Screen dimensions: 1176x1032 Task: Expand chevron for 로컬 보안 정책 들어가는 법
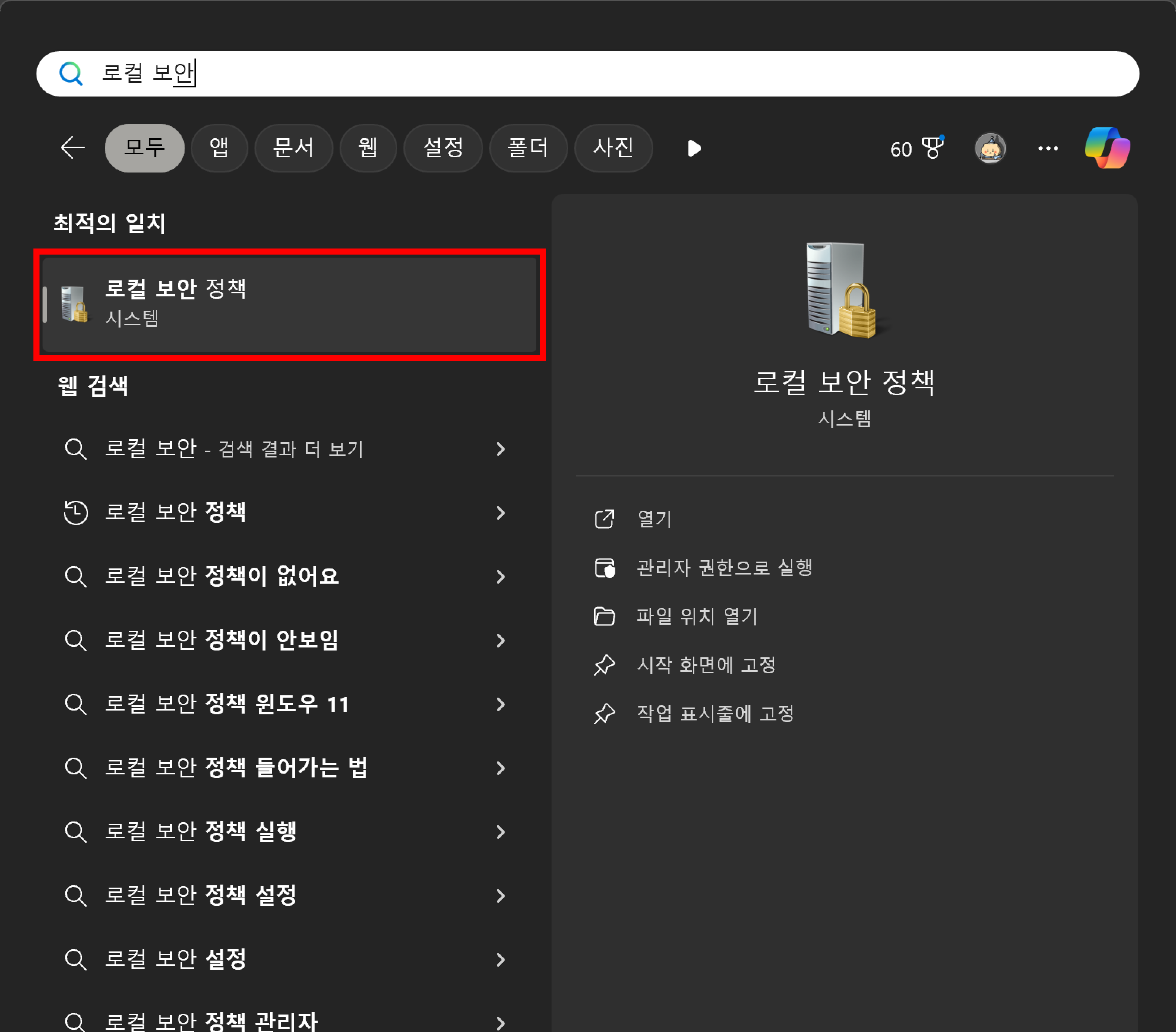pyautogui.click(x=501, y=768)
